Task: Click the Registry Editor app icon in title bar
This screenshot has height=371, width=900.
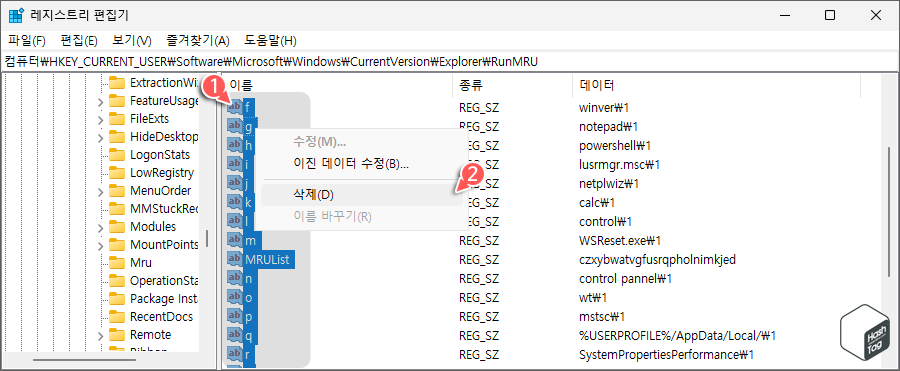Action: 16,16
